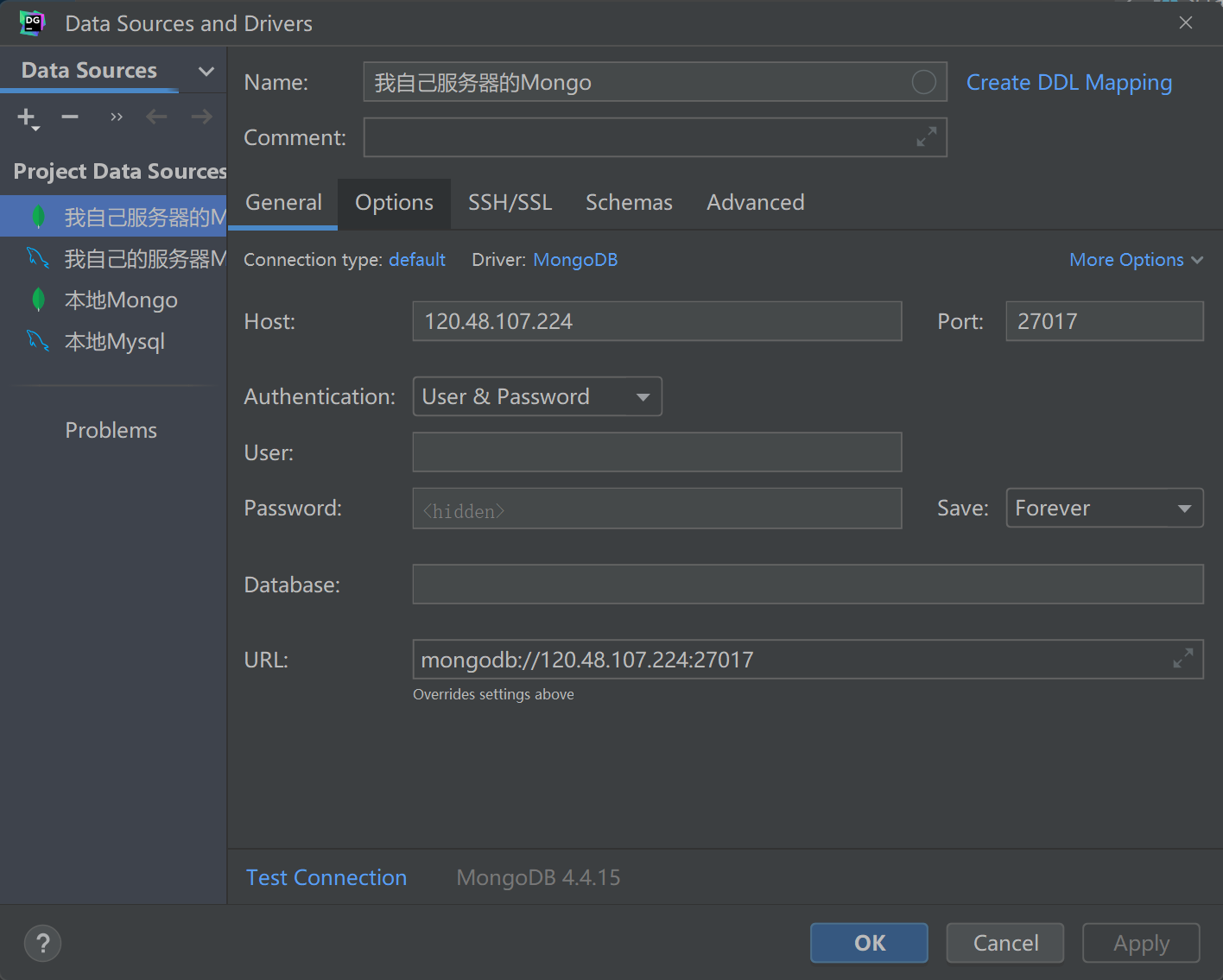
Task: Click MongoDB leaf icon of 本地Mongo
Action: click(x=38, y=300)
